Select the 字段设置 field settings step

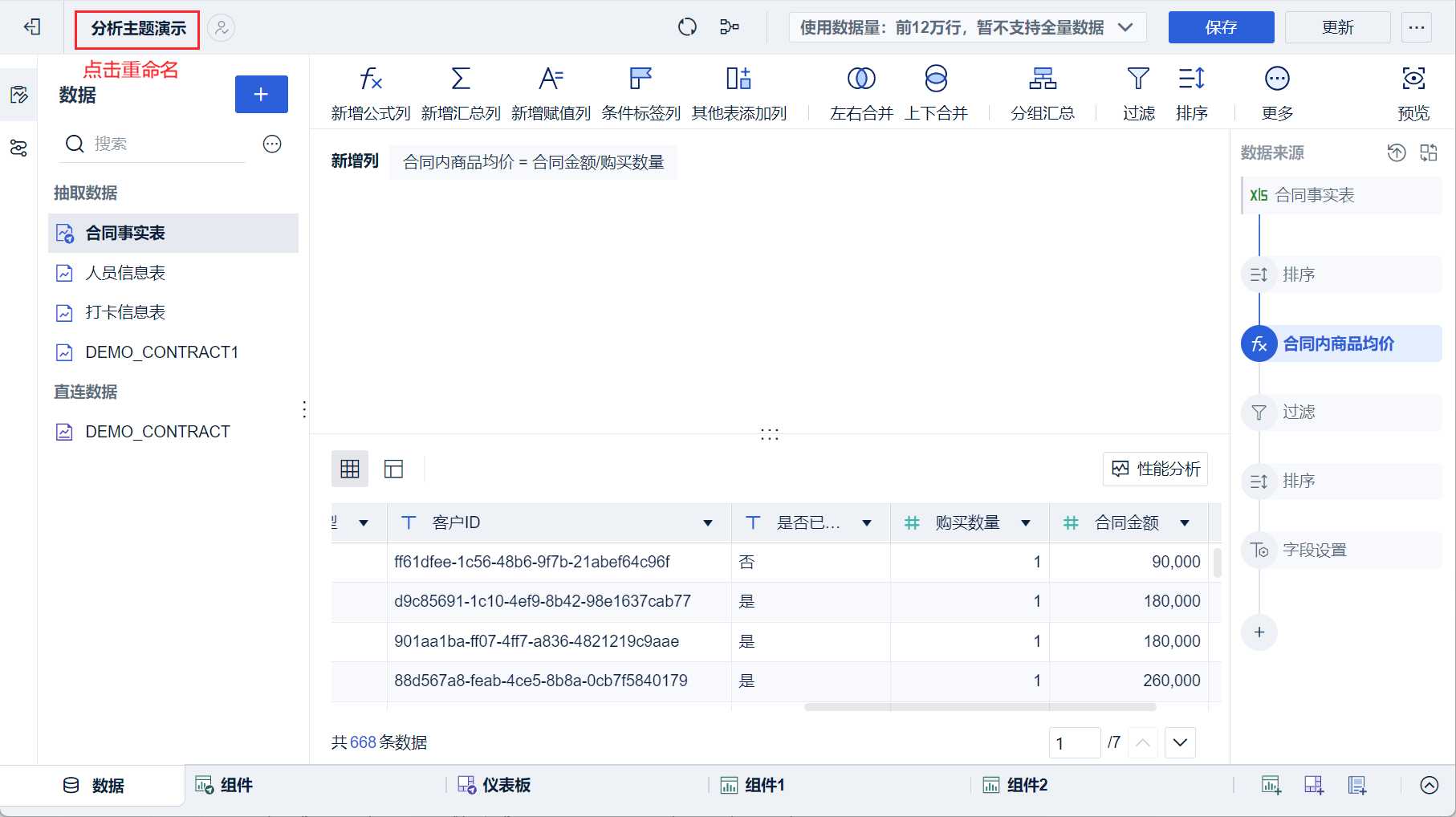[x=1342, y=551]
